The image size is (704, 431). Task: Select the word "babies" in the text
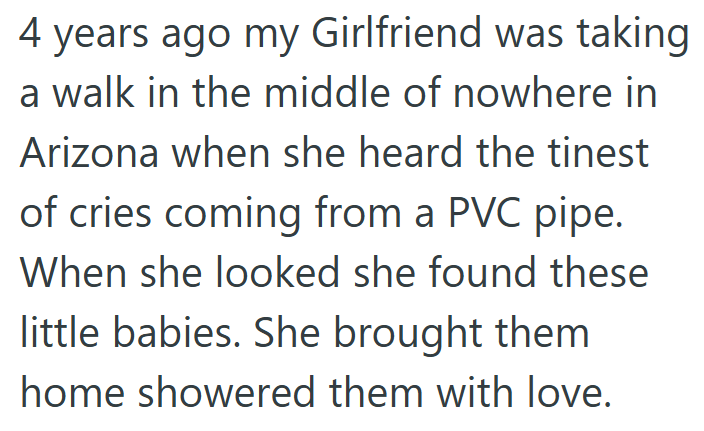185,331
